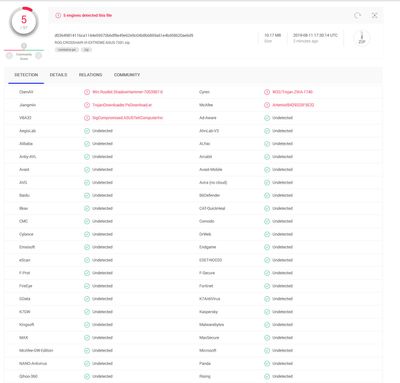Click the green check icon for Antiy-AVL
The image size is (400, 383).
click(87, 157)
